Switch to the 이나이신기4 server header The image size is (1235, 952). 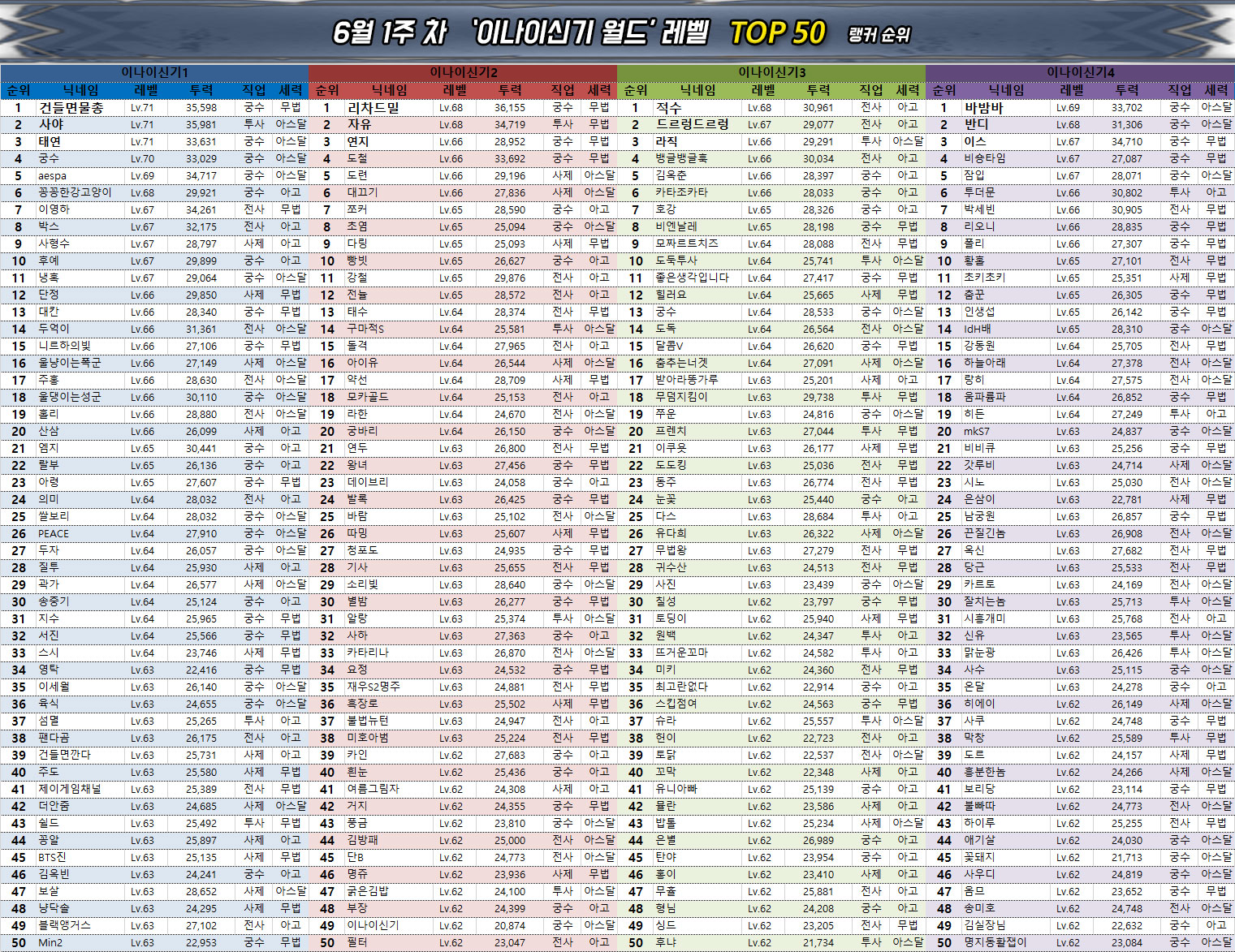click(1080, 72)
